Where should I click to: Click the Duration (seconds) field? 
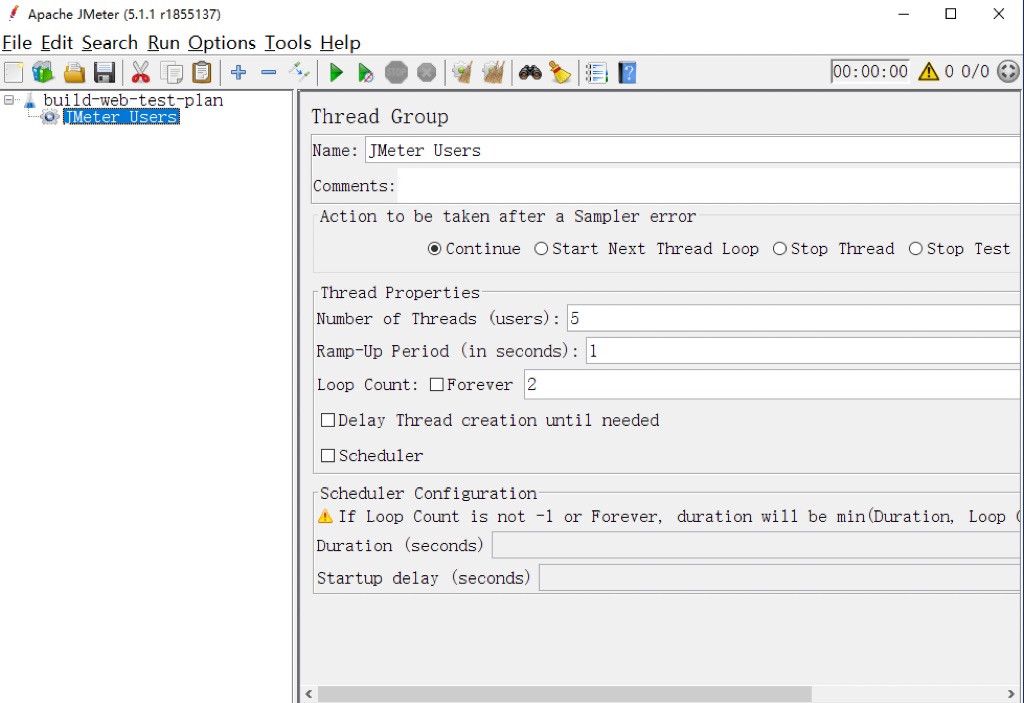(756, 546)
